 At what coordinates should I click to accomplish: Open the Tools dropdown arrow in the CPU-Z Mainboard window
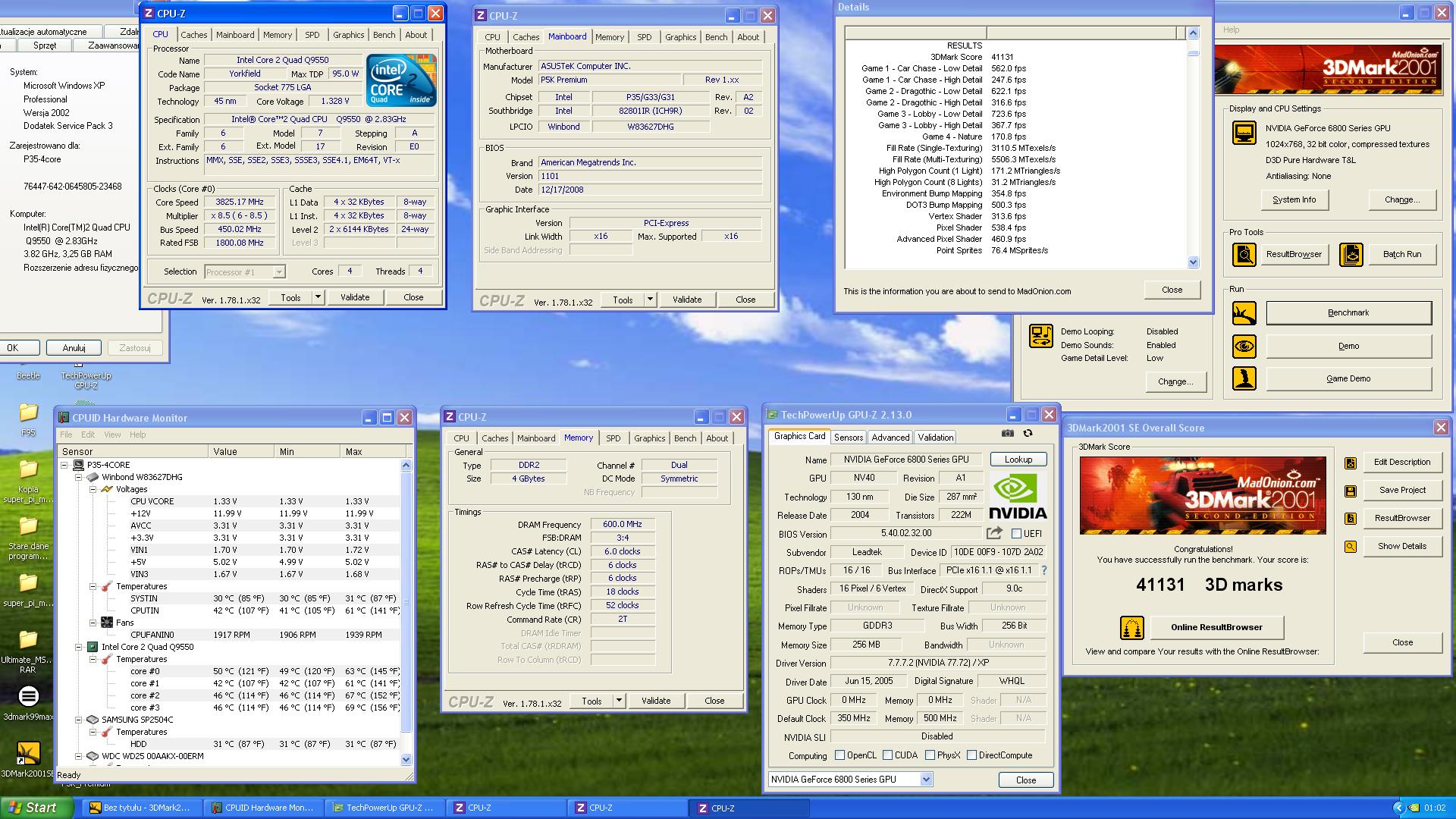click(650, 300)
